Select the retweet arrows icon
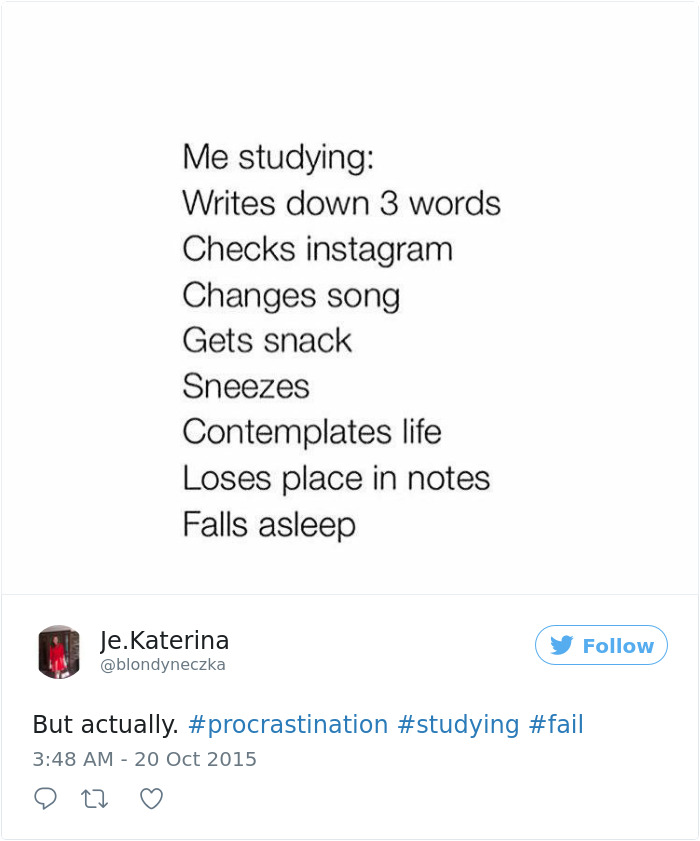 (x=93, y=798)
